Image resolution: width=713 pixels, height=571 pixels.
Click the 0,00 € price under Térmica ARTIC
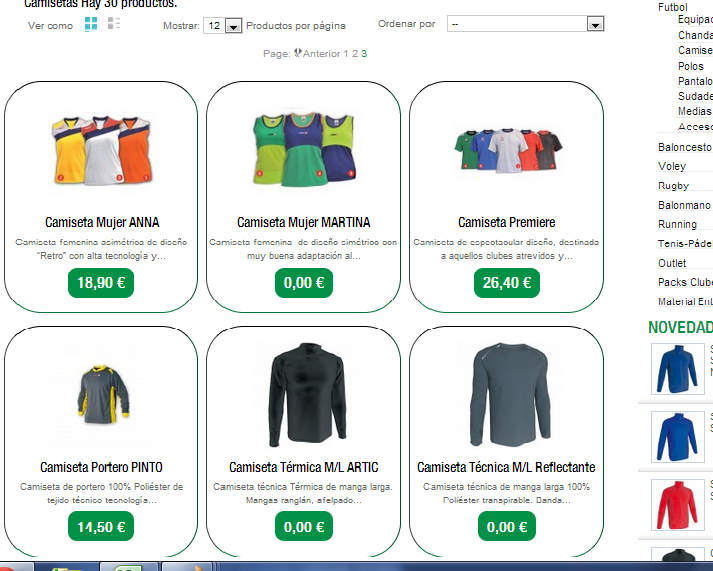click(x=304, y=526)
